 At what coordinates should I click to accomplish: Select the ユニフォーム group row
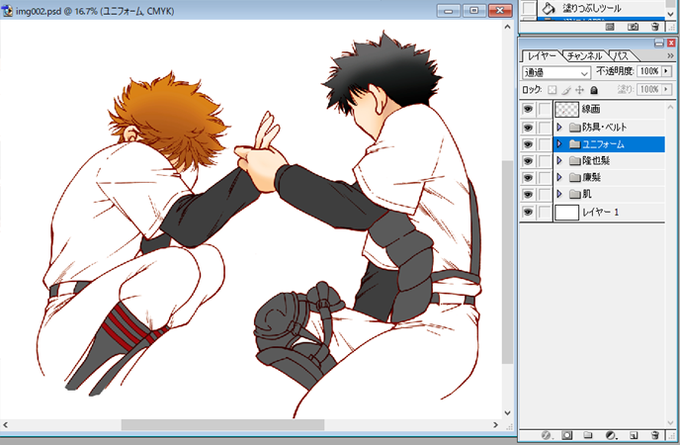coord(609,144)
